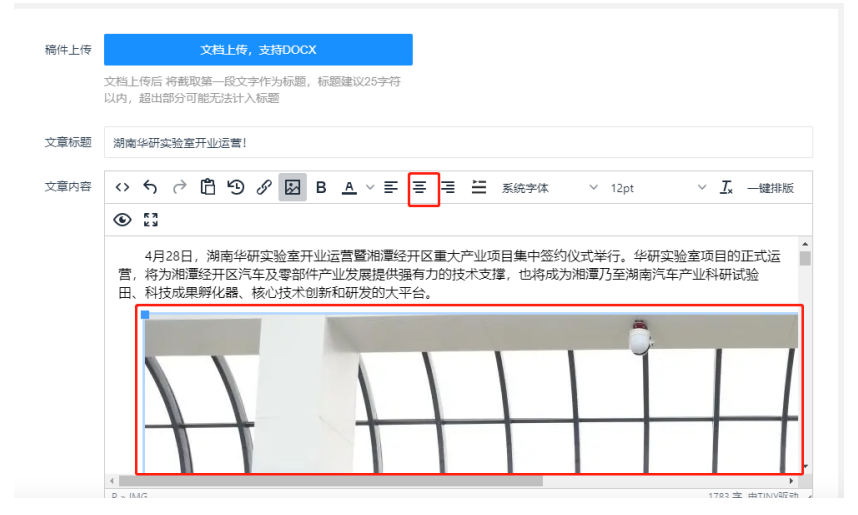Click the line height icon
Viewport: 858px width, 515px height.
[479, 188]
